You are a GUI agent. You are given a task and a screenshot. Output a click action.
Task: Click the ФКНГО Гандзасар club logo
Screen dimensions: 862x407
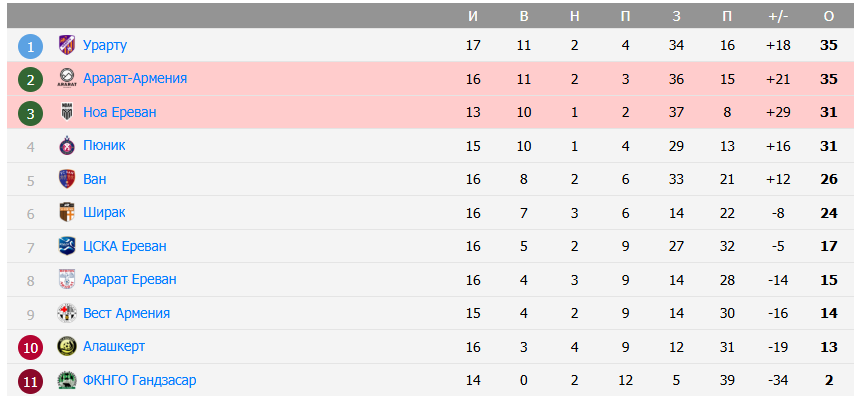(x=67, y=380)
